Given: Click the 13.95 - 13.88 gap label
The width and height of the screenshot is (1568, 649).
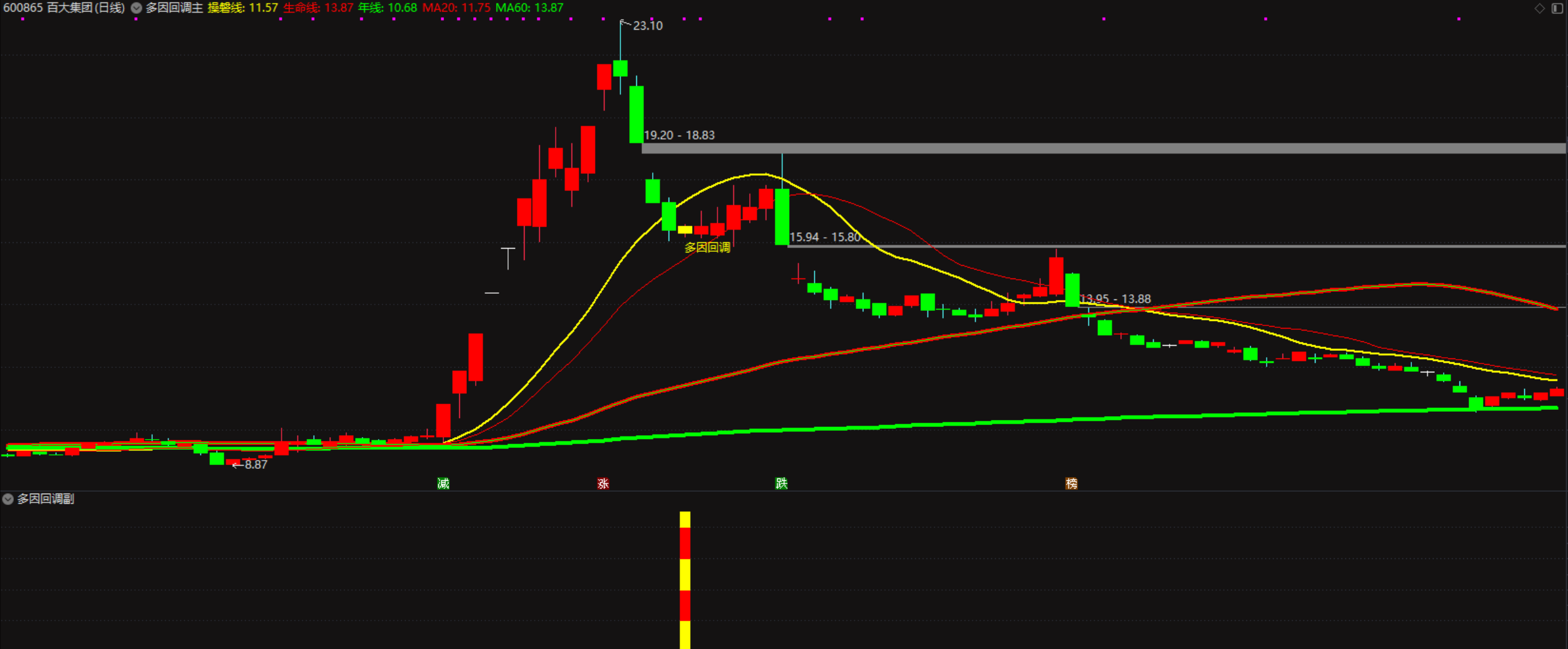Looking at the screenshot, I should (1115, 299).
